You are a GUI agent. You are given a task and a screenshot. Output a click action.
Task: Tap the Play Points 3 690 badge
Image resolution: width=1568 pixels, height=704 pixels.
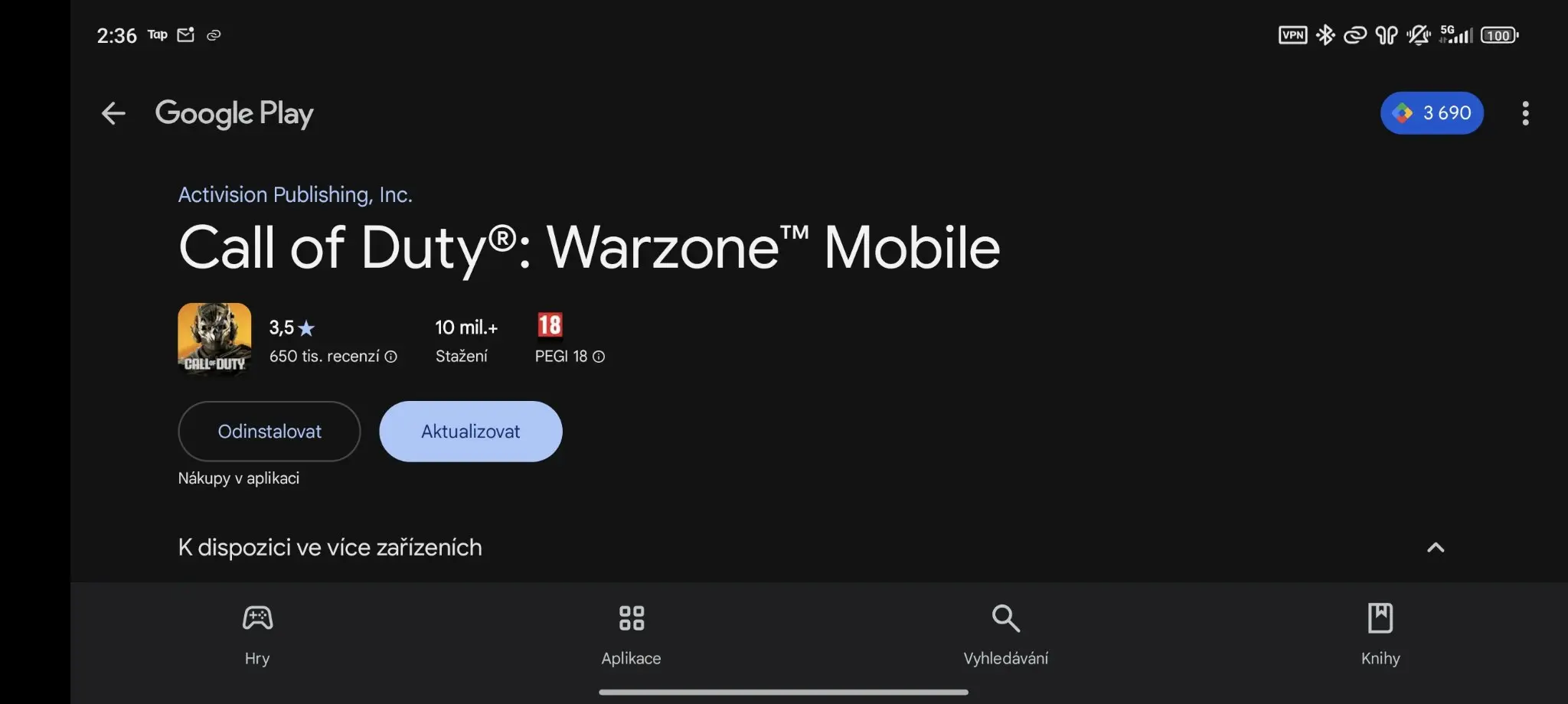point(1432,113)
